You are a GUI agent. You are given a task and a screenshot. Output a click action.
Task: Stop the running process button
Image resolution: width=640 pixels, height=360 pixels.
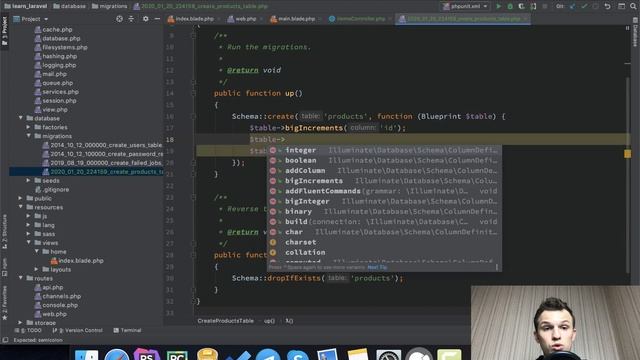click(x=544, y=6)
